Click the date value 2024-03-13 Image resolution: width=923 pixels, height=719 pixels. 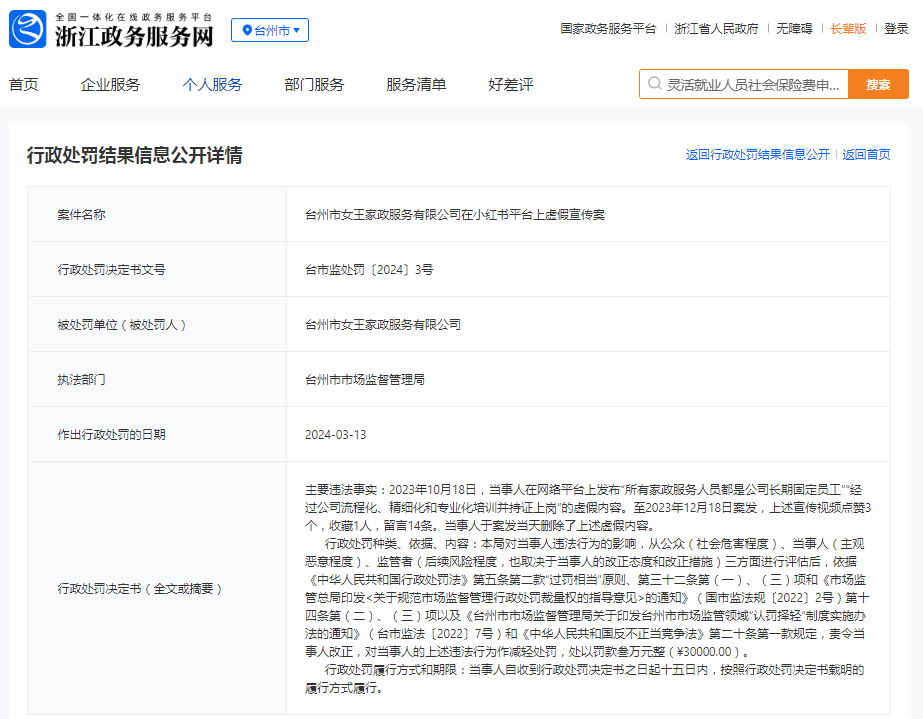tap(336, 435)
